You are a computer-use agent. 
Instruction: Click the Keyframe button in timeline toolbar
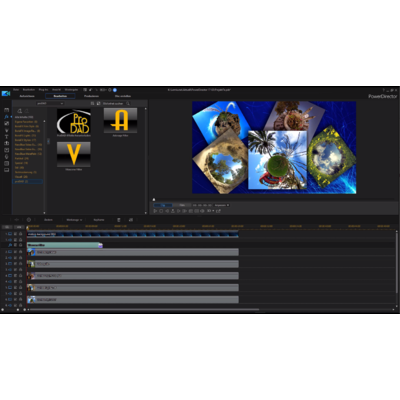[x=99, y=220]
